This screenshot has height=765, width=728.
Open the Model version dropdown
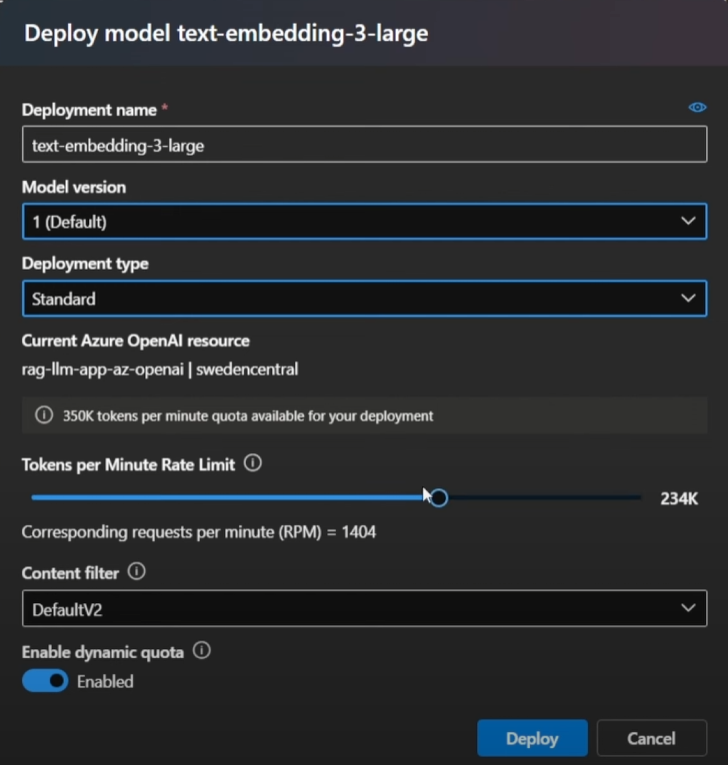click(364, 221)
